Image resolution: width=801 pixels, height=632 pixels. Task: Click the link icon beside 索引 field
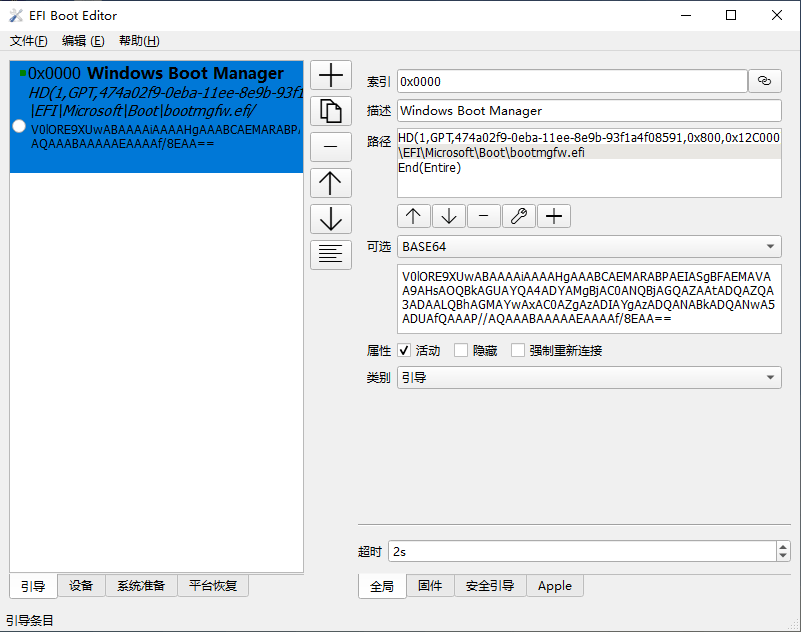pyautogui.click(x=765, y=81)
